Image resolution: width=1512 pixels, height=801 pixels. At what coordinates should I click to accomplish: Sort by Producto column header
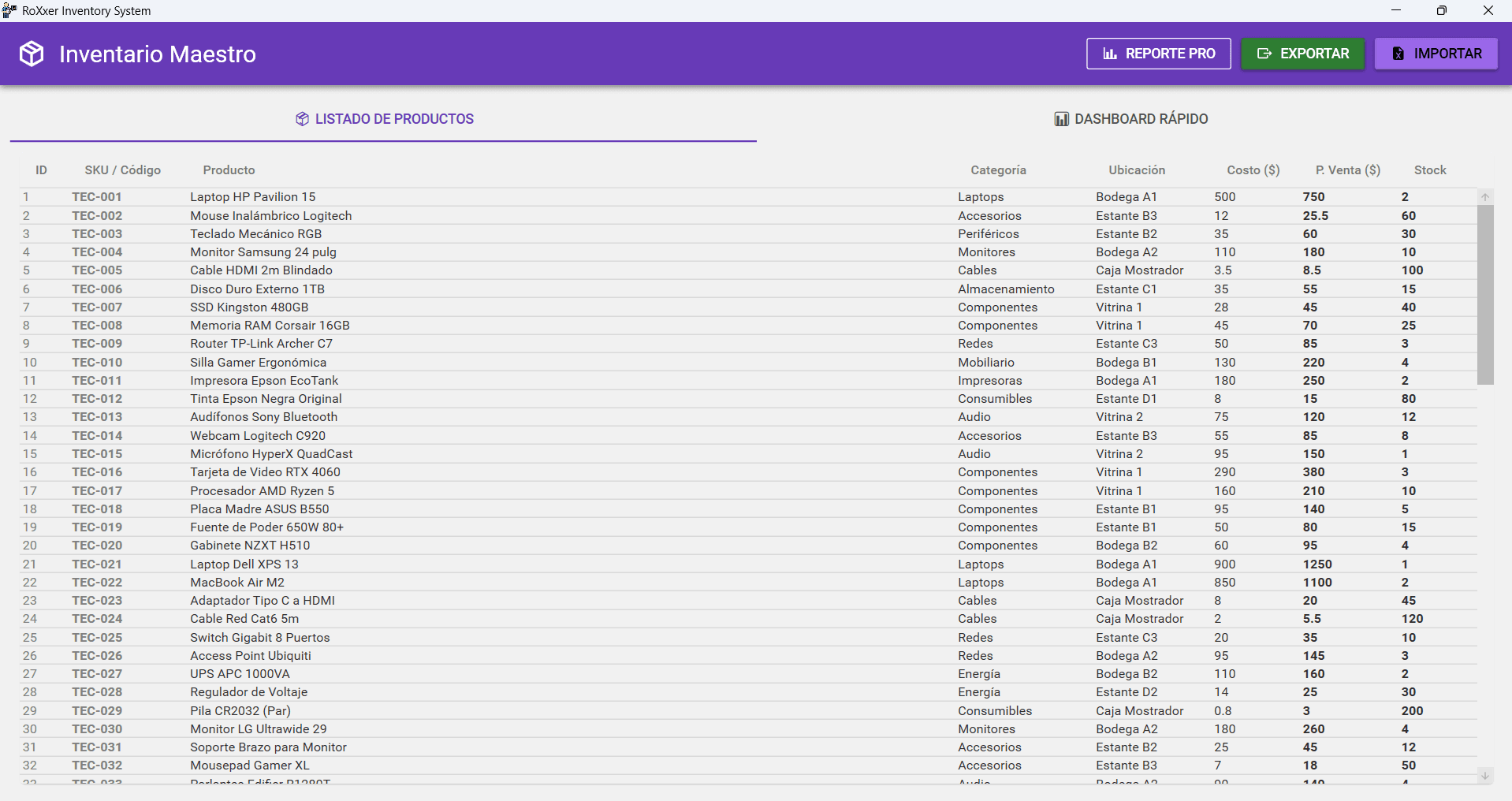point(229,170)
